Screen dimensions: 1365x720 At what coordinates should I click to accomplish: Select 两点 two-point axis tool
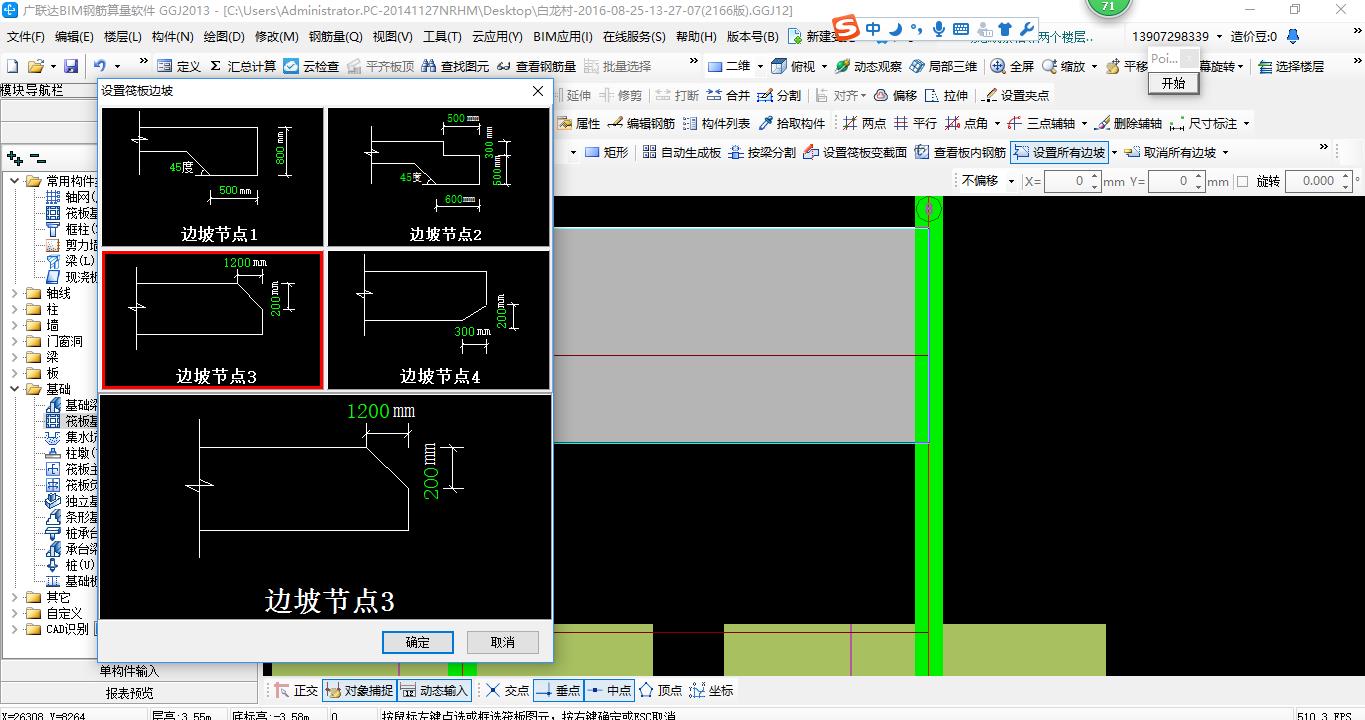pyautogui.click(x=864, y=123)
